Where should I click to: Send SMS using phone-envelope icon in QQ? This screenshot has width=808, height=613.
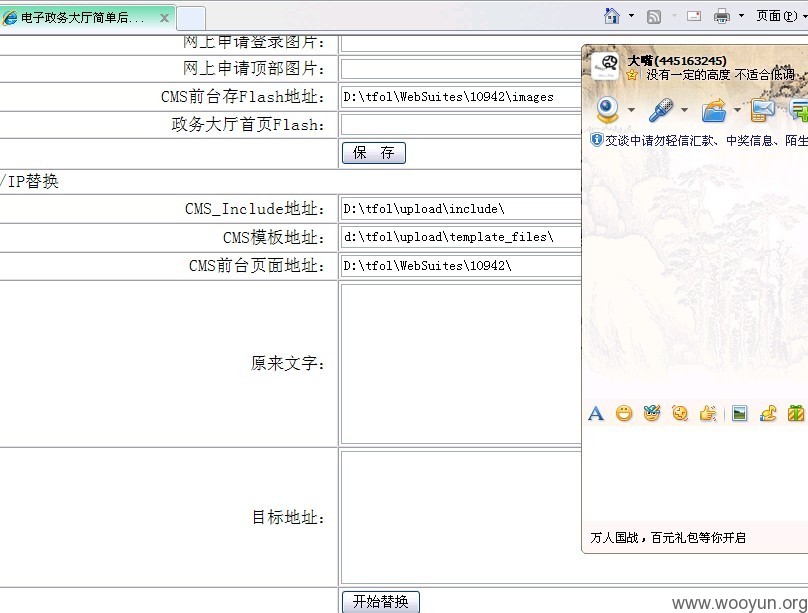[x=762, y=110]
